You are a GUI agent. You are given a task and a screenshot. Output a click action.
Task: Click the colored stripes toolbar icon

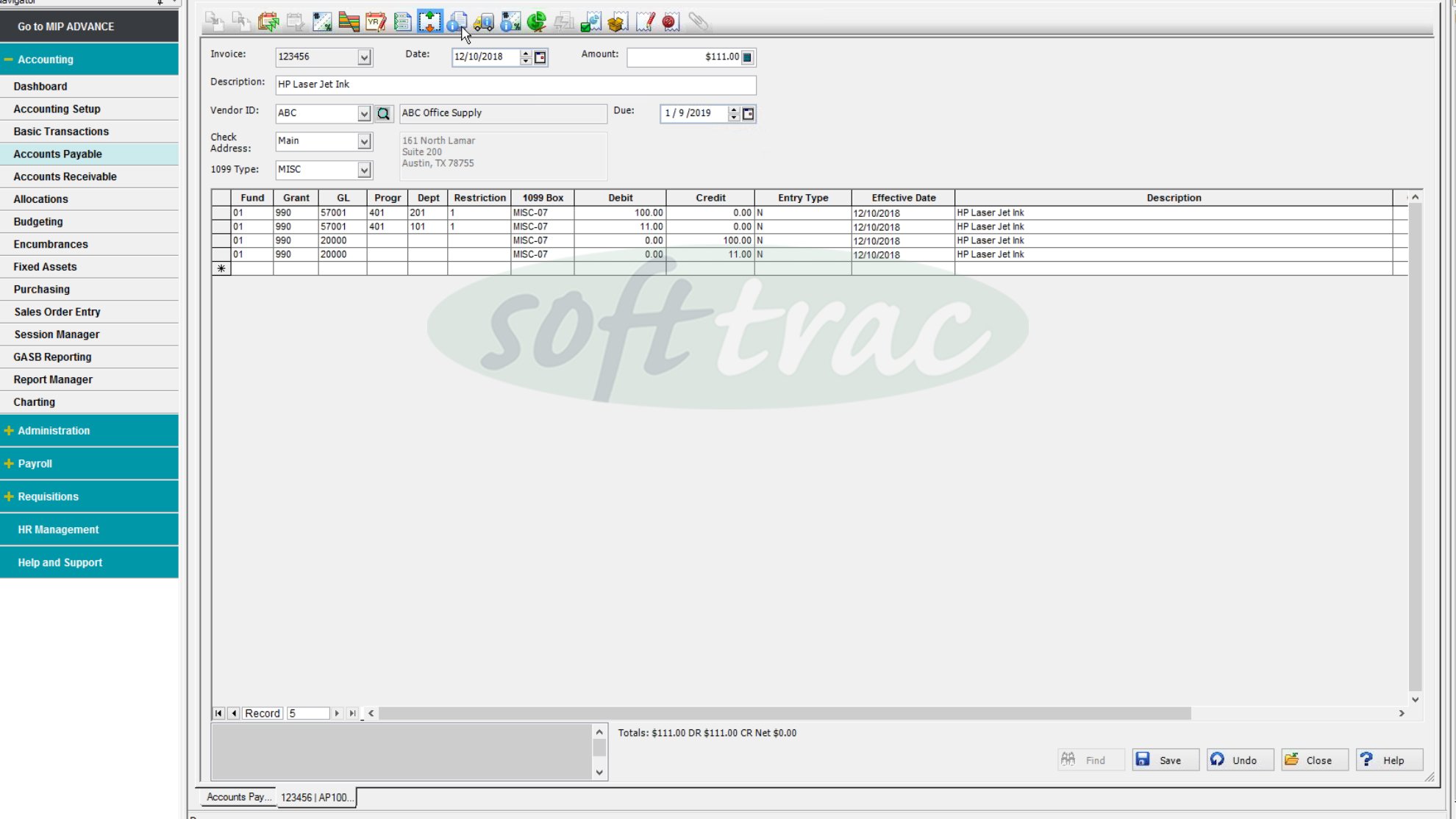coord(349,22)
